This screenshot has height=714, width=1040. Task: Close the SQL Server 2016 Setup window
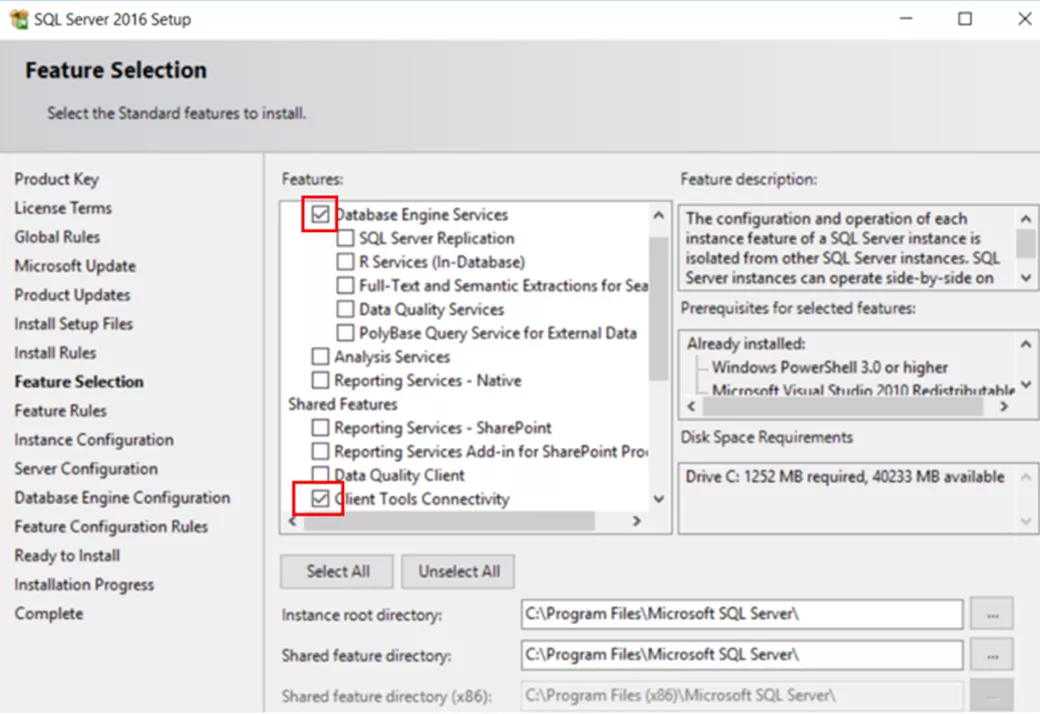click(1025, 19)
